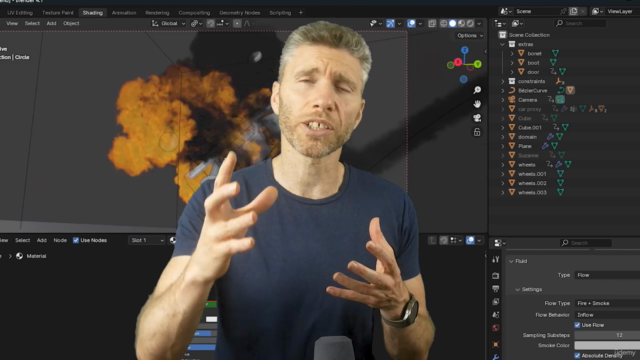This screenshot has height=360, width=640.
Task: Click the outliner Search field
Action: 580,23
